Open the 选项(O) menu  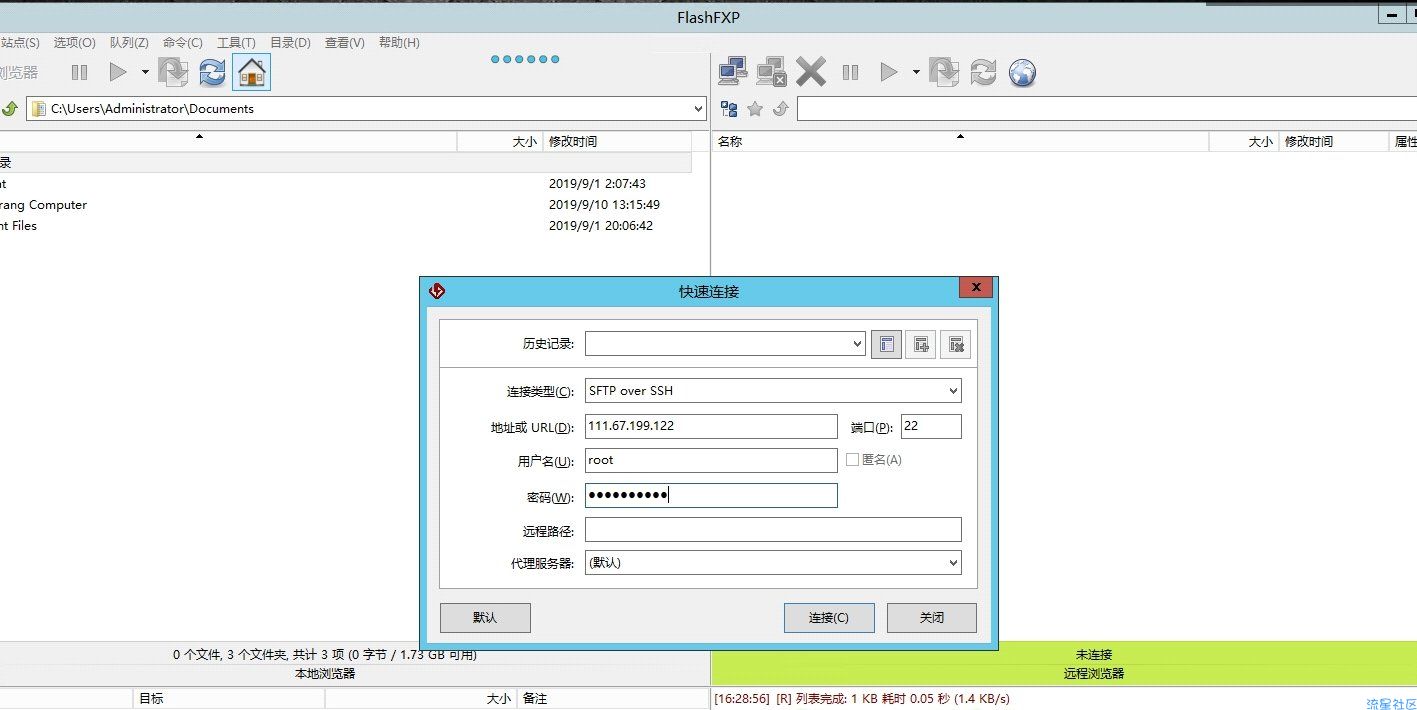tap(74, 43)
